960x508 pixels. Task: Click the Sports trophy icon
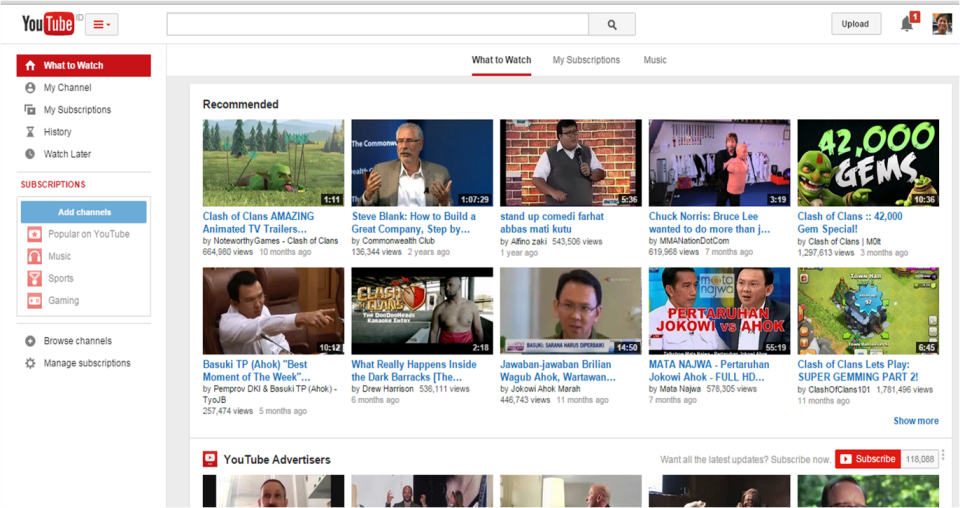pos(34,278)
